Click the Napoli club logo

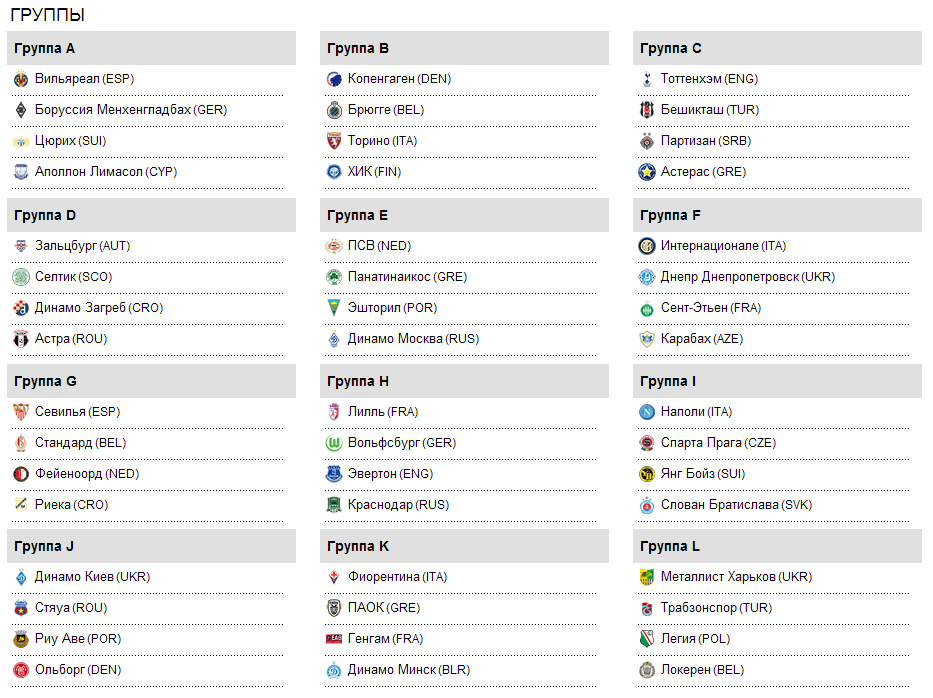(x=647, y=412)
